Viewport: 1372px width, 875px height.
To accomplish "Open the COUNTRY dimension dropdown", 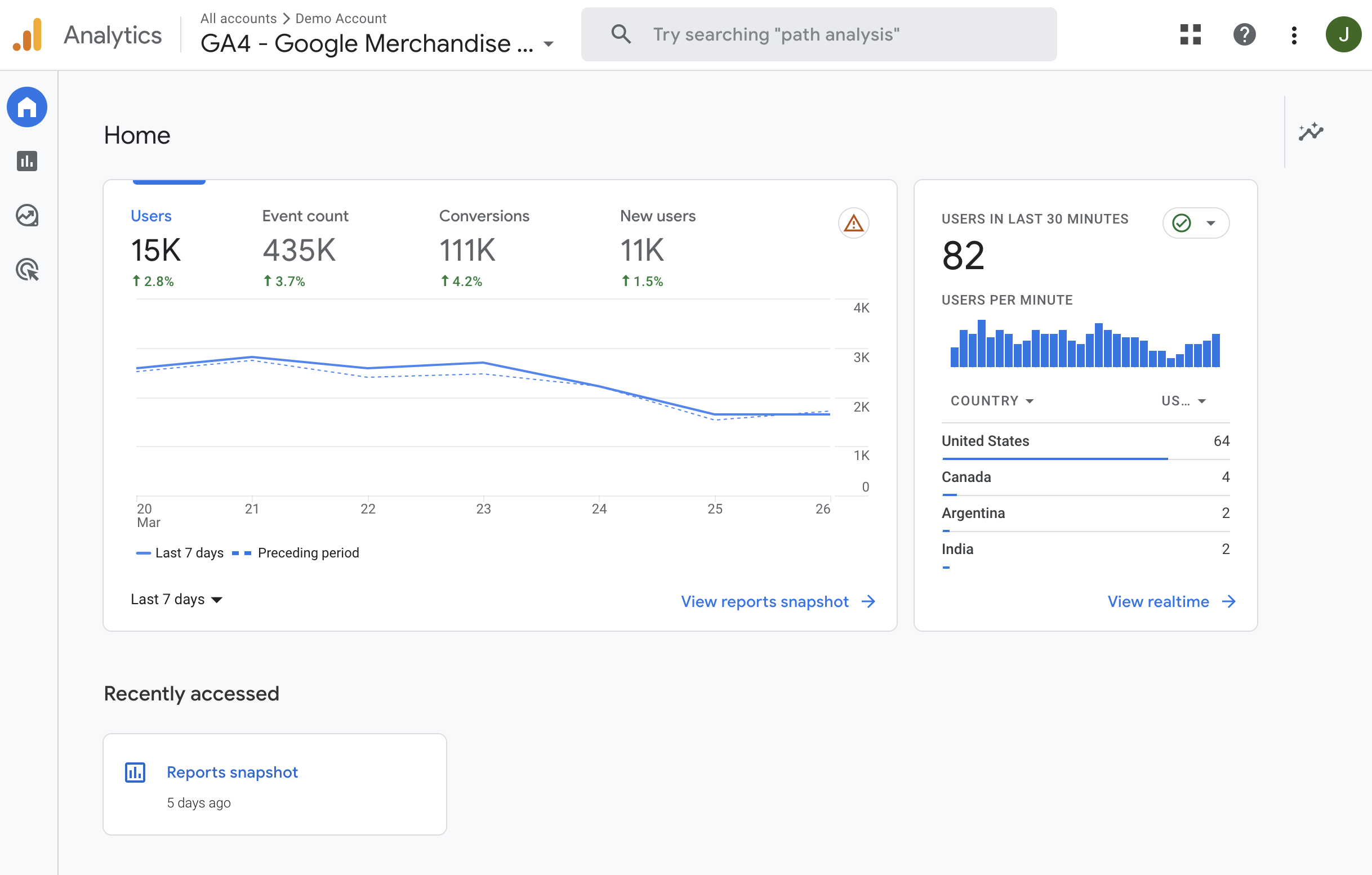I will tap(992, 400).
